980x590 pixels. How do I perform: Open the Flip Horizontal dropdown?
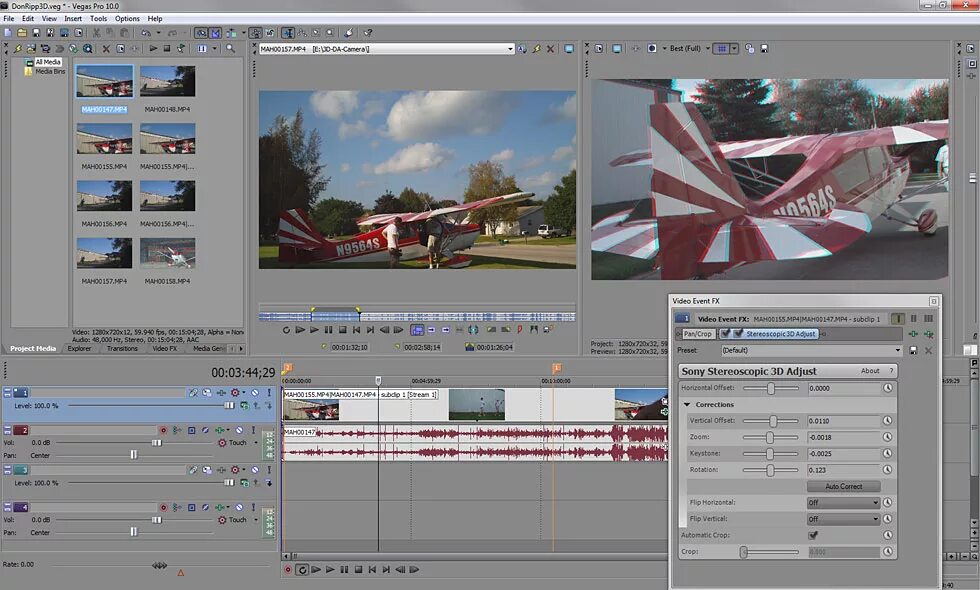[x=844, y=502]
